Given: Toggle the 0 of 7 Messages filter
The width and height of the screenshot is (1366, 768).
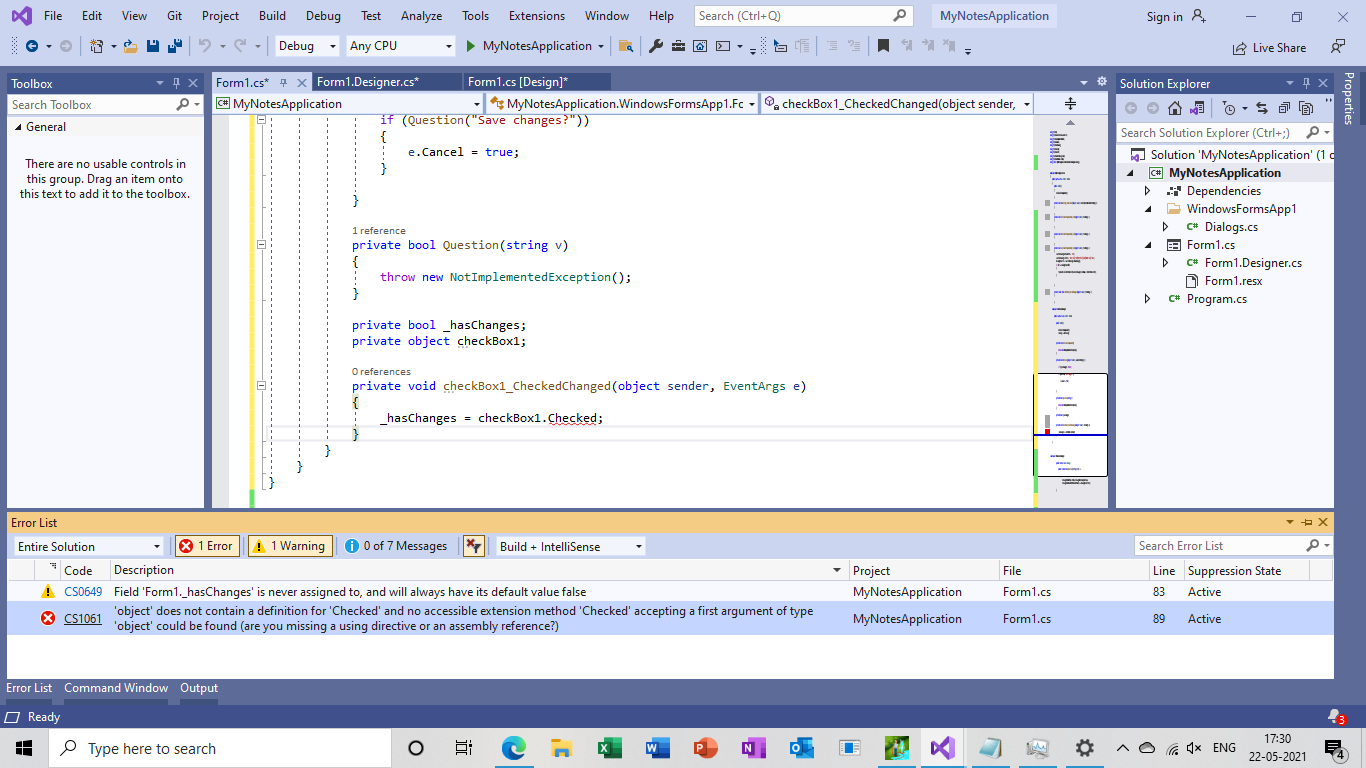Looking at the screenshot, I should coord(398,546).
